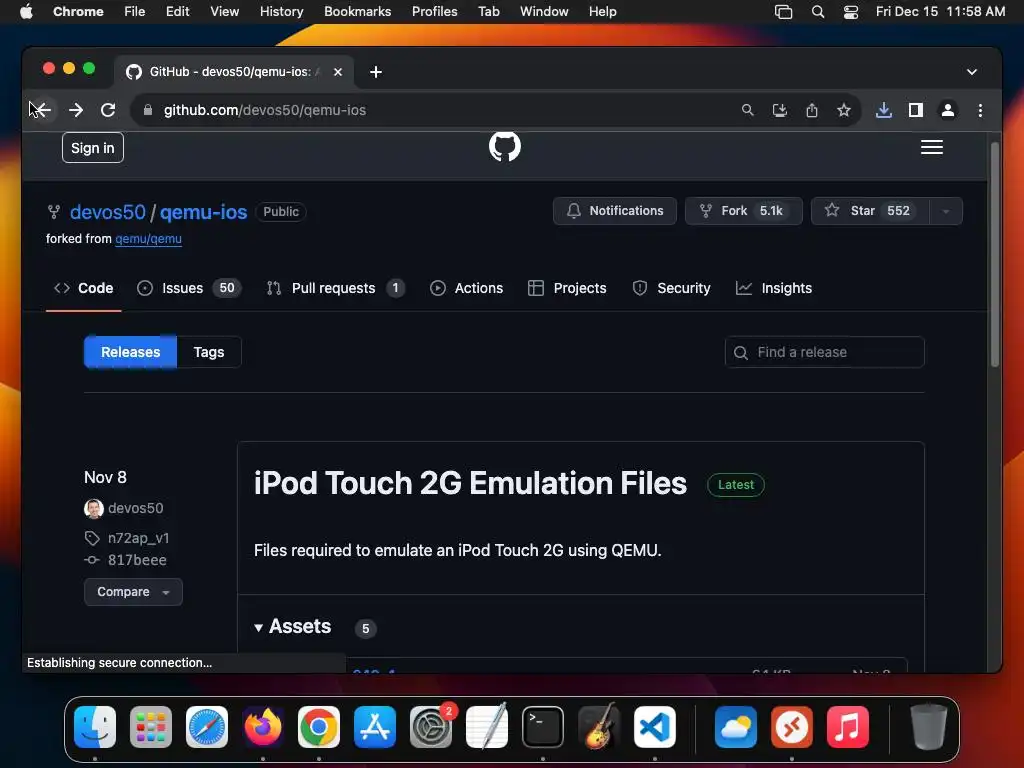The image size is (1024, 768).
Task: Open the Actions tab
Action: coord(466,288)
